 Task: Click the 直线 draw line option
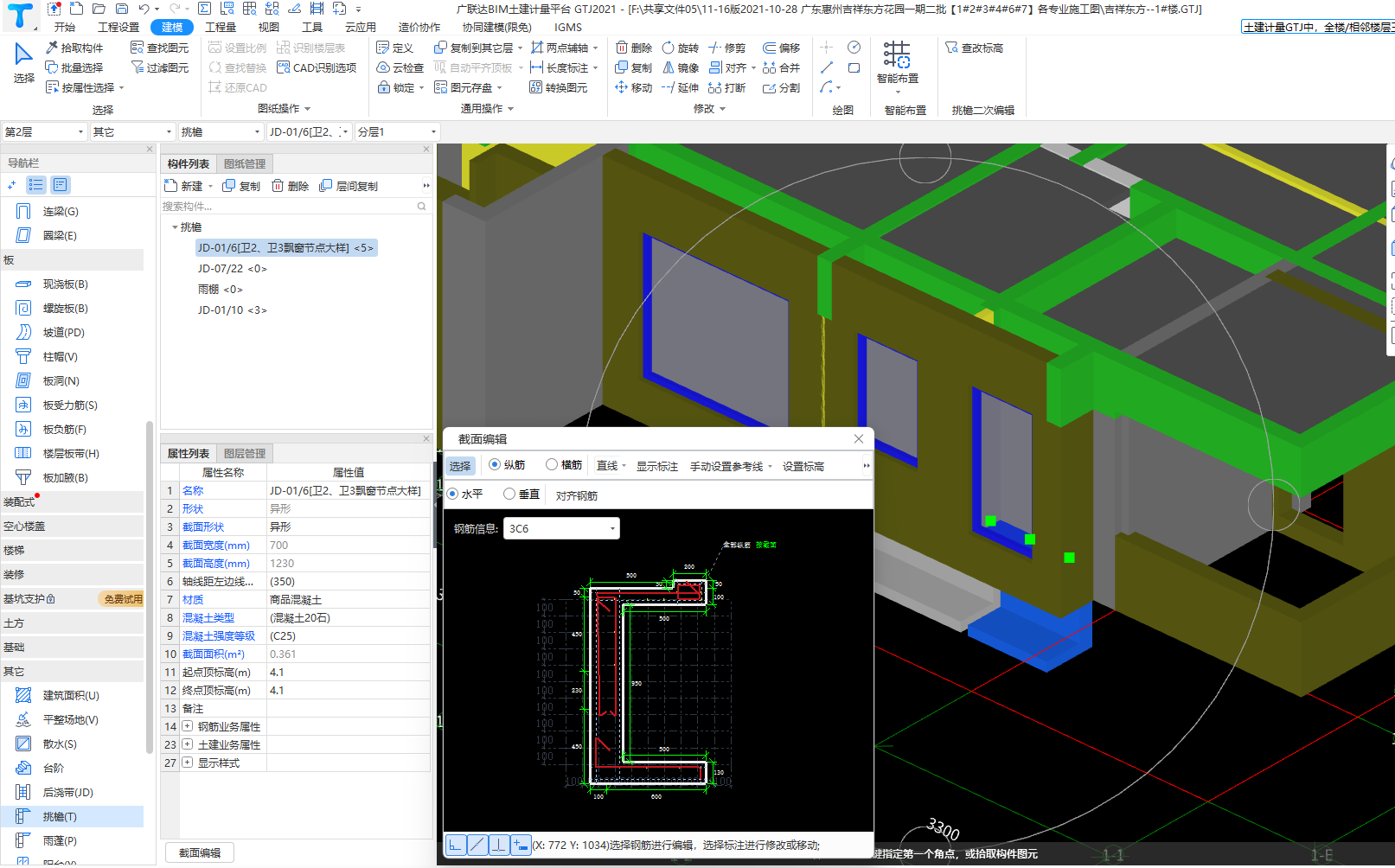point(611,466)
